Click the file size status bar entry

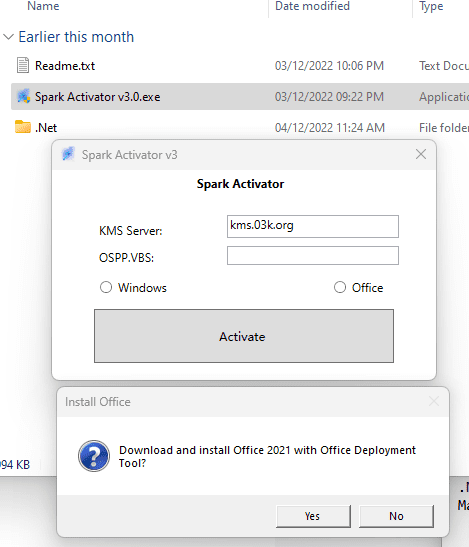(15, 465)
